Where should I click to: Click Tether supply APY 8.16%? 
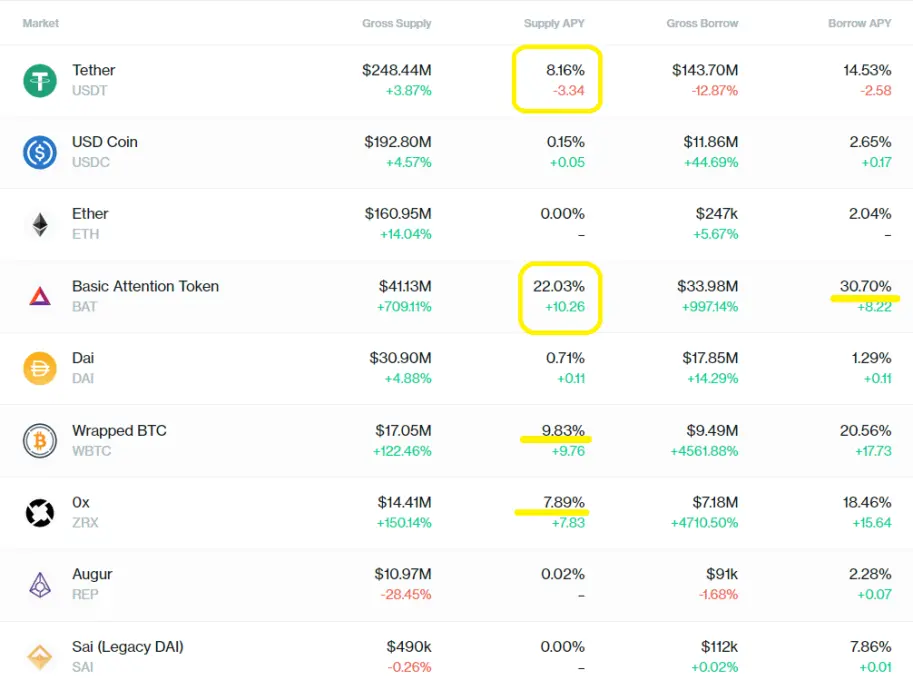click(x=565, y=70)
